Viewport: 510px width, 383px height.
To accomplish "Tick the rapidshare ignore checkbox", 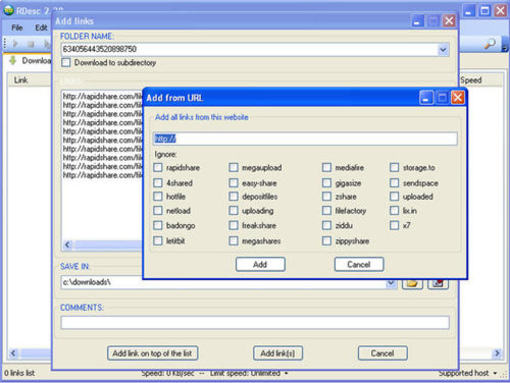I will (x=158, y=167).
